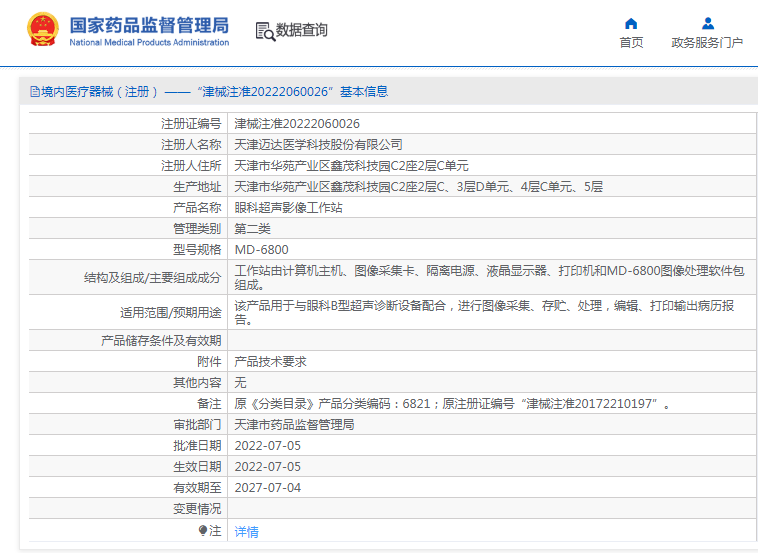This screenshot has height=553, width=758.
Task: Open the 详情 link in the note row
Action: [246, 532]
